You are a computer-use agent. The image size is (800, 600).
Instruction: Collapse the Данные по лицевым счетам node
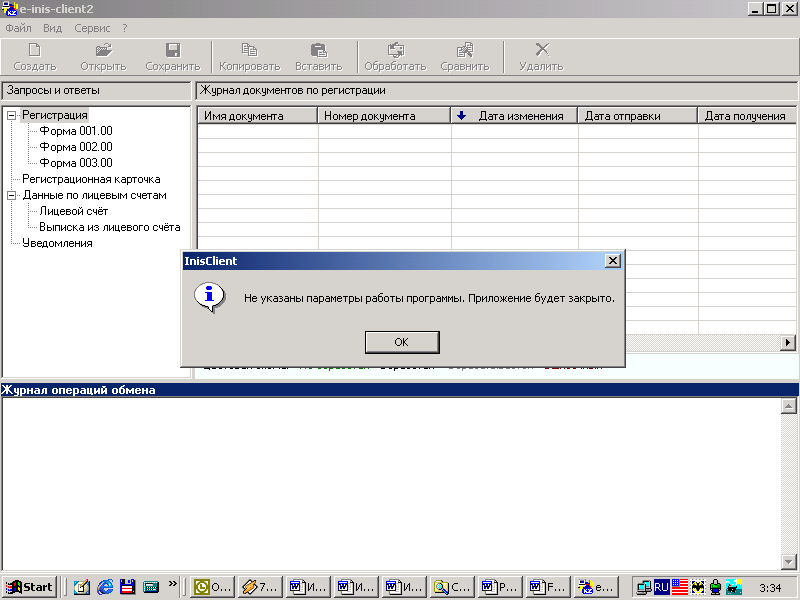tap(11, 195)
